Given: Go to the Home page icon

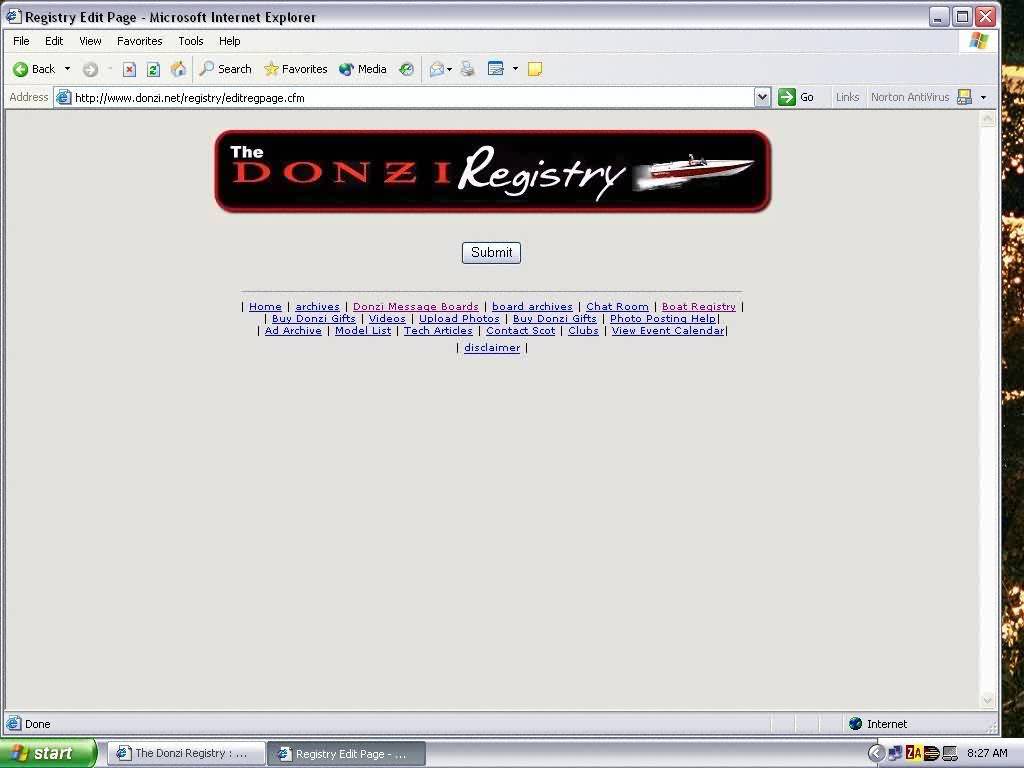Looking at the screenshot, I should point(178,69).
